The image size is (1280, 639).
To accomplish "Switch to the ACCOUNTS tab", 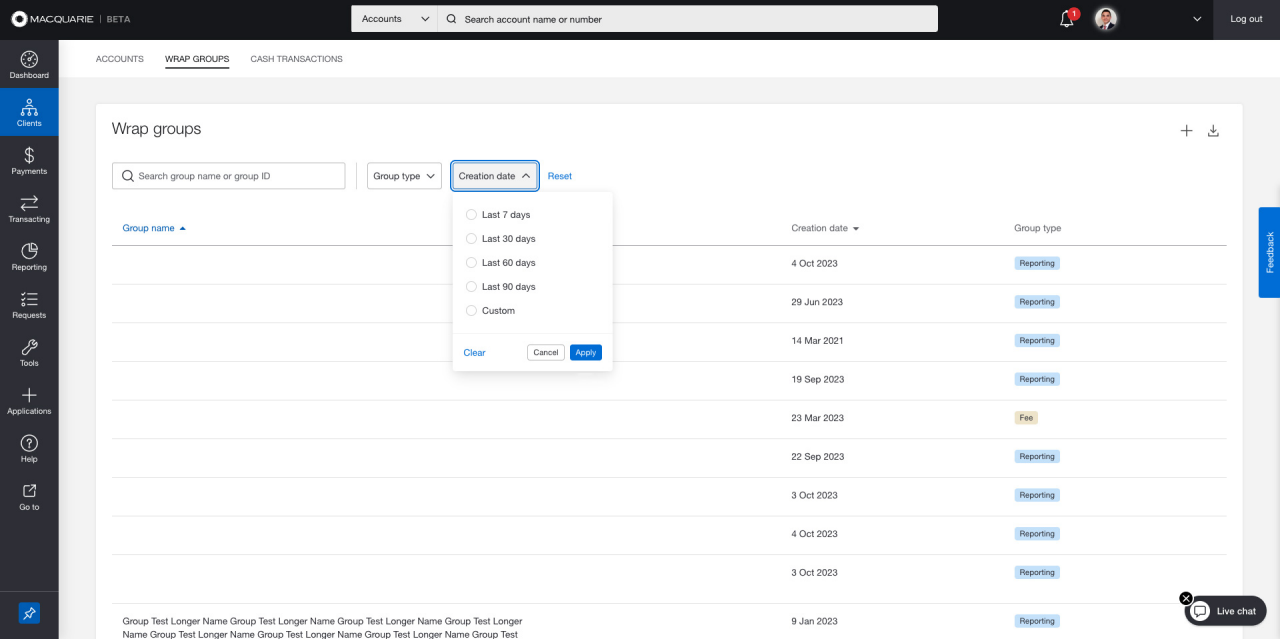I will tap(120, 59).
